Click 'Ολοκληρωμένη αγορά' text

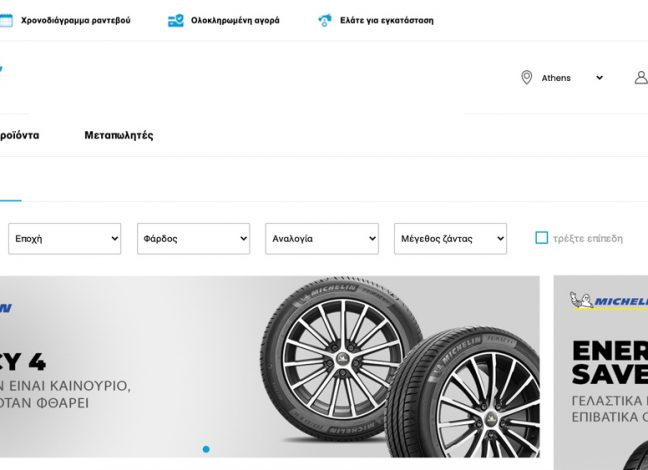[x=235, y=20]
